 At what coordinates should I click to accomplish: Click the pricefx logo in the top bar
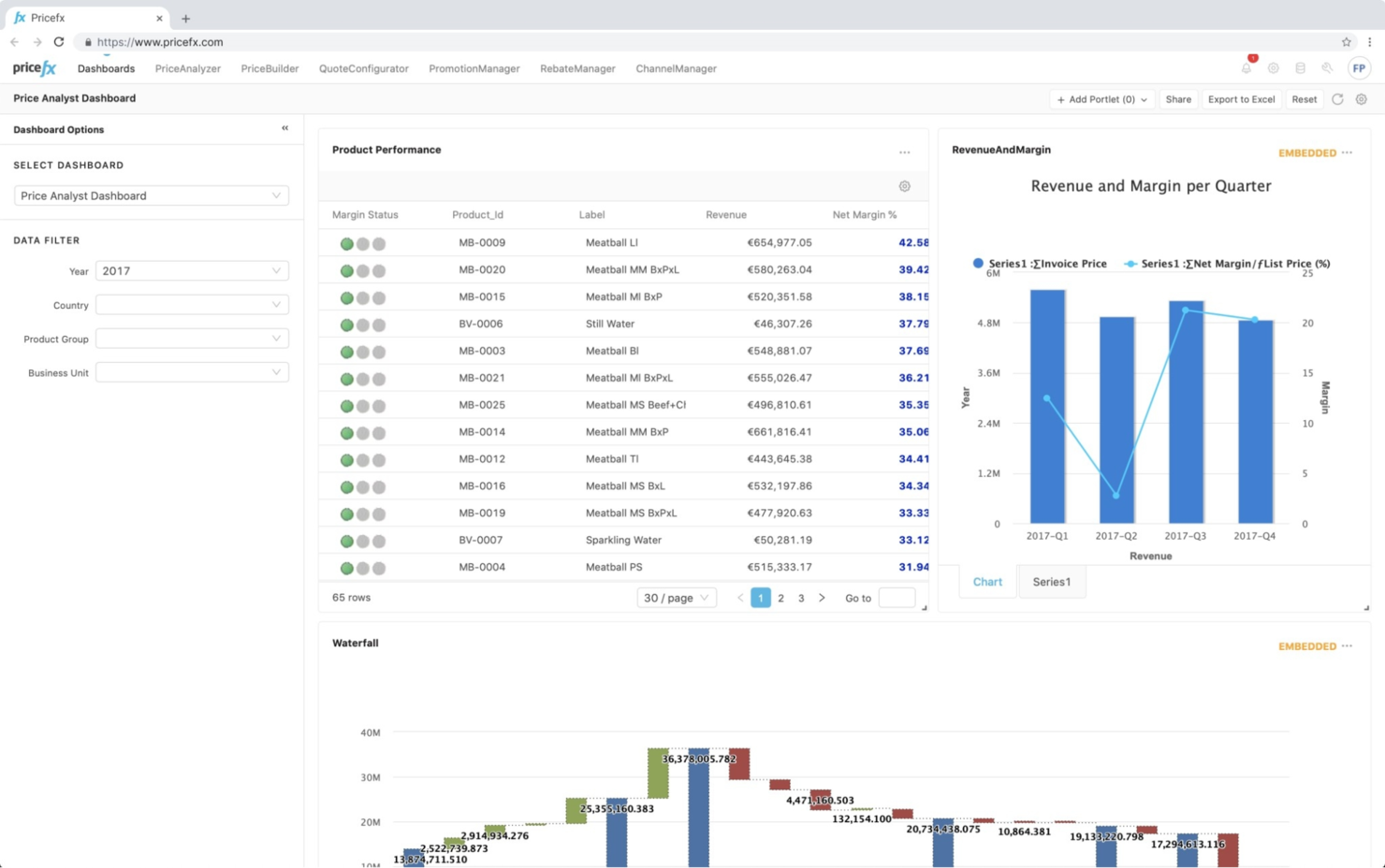[34, 67]
